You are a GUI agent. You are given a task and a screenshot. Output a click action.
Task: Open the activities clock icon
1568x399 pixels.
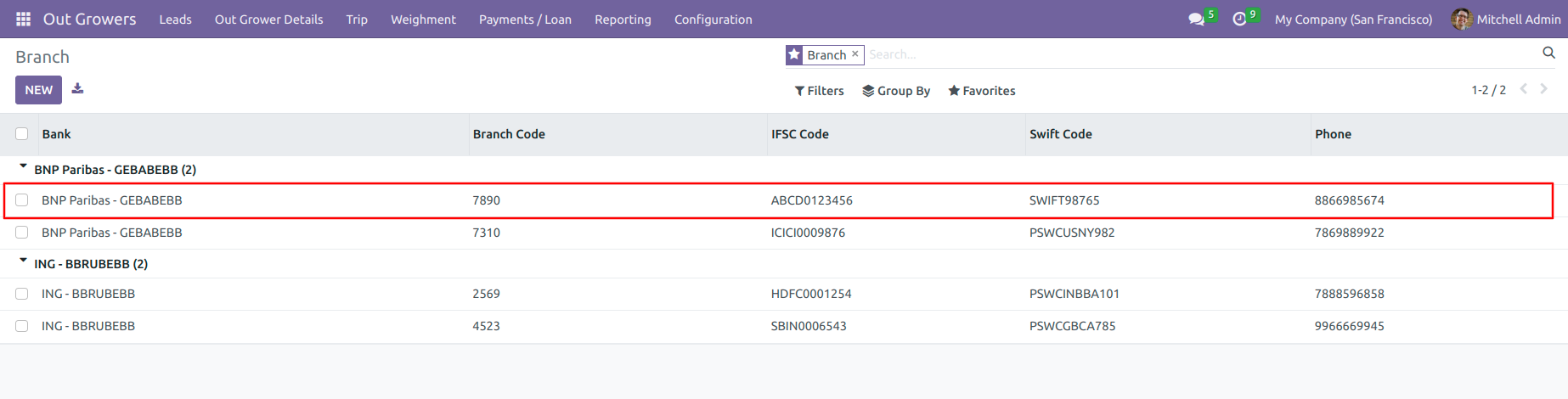1239,19
